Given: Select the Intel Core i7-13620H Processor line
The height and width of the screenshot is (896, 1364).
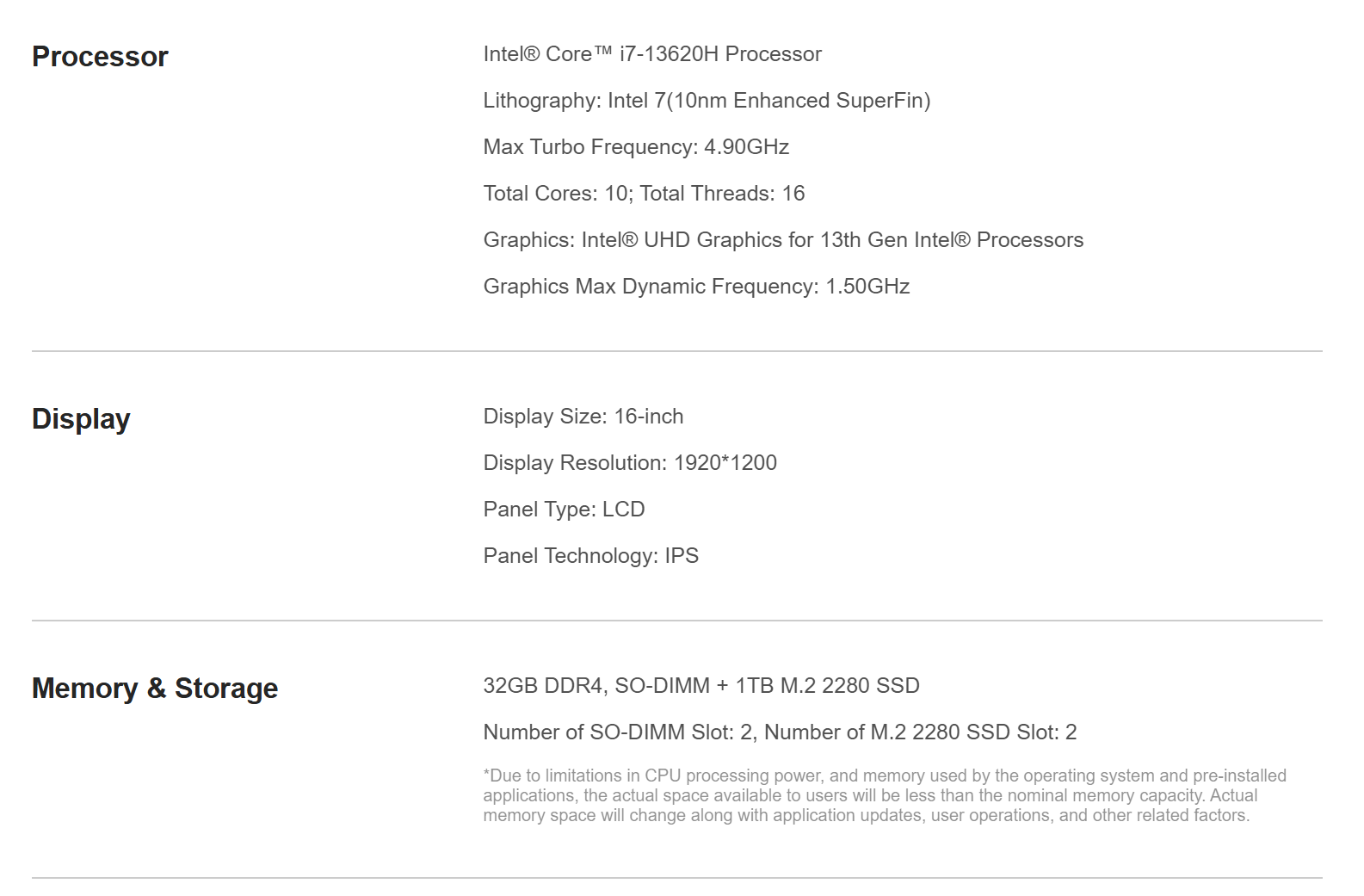Looking at the screenshot, I should point(652,54).
